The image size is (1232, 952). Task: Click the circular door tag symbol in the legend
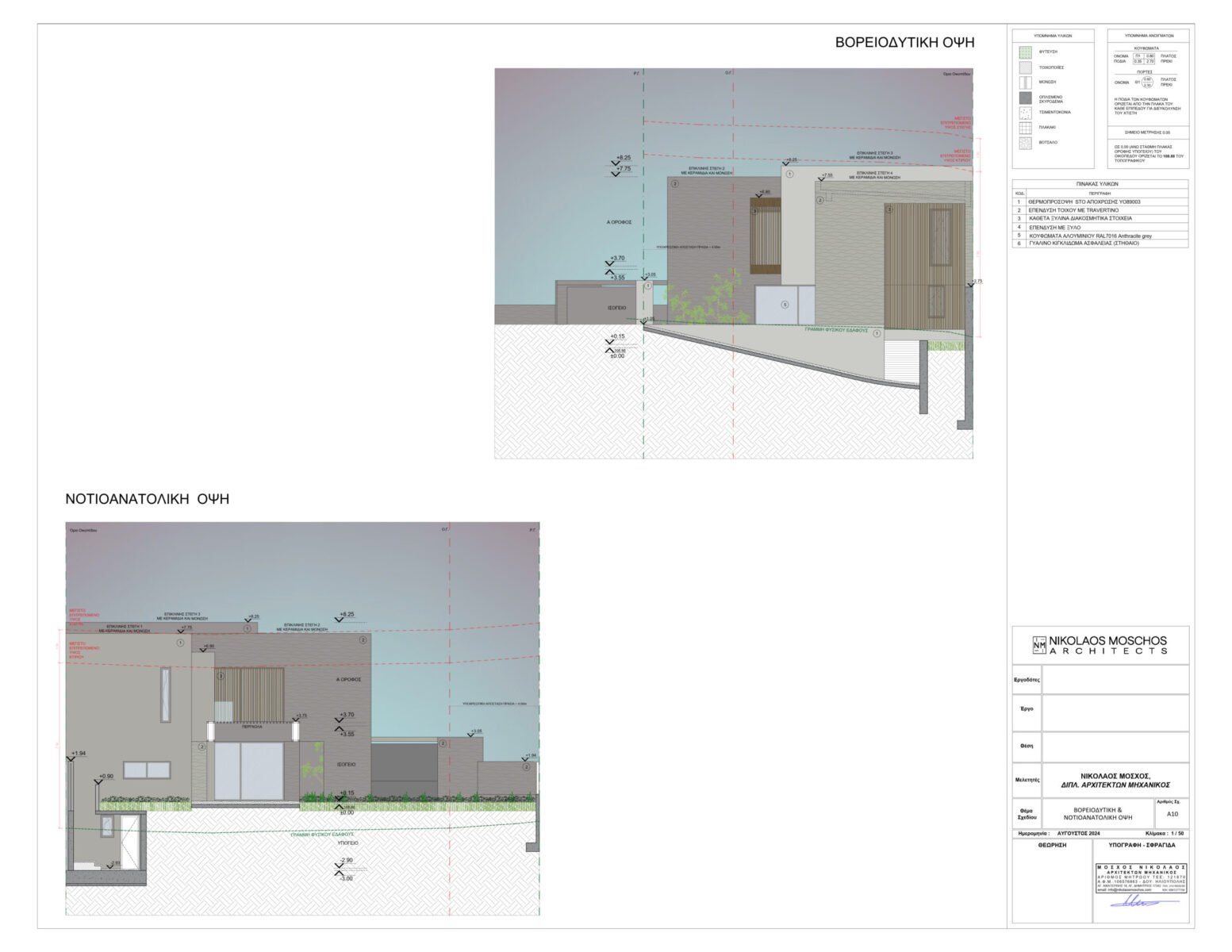(x=1147, y=82)
